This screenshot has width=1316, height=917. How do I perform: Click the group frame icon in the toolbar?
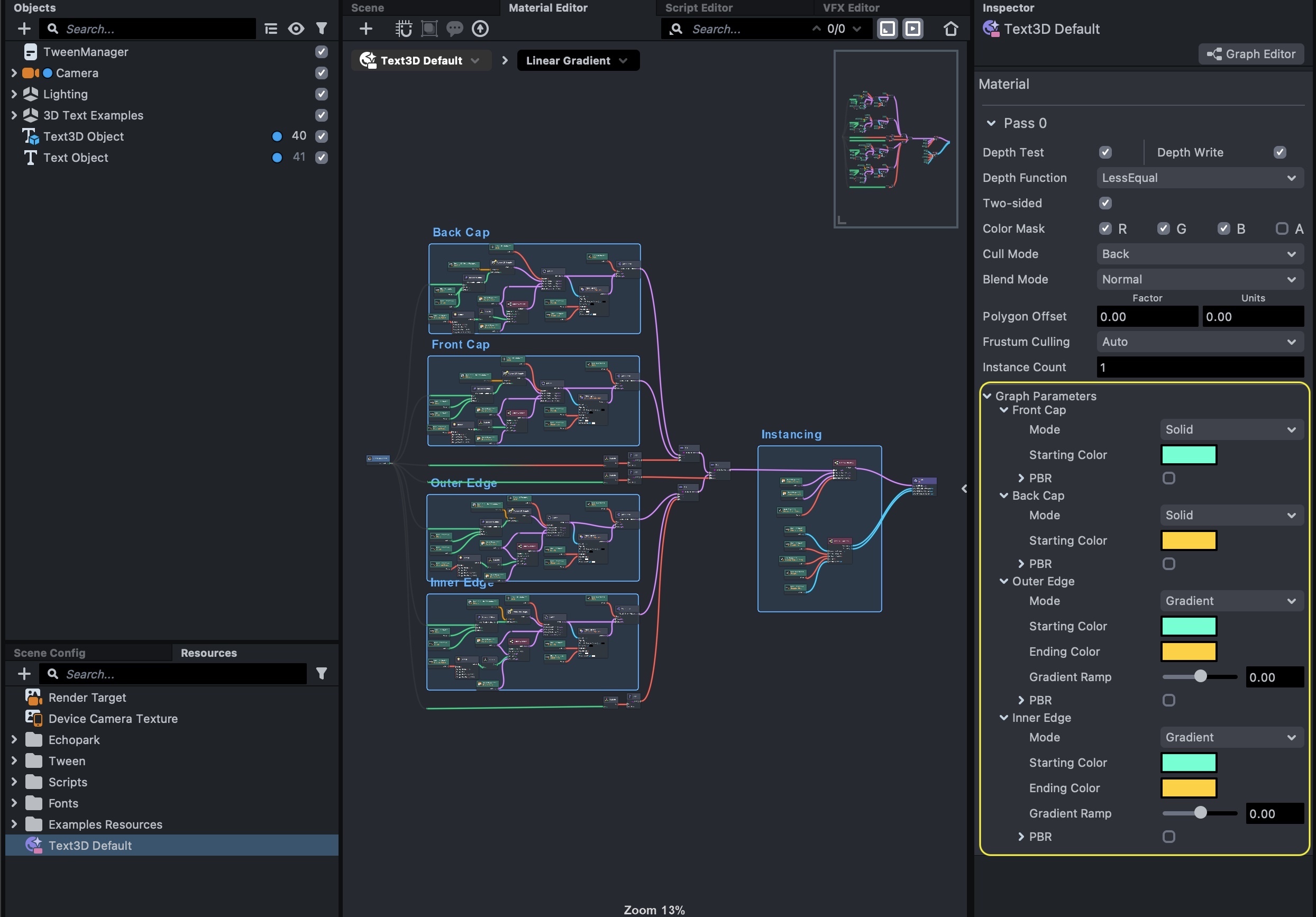coord(429,29)
